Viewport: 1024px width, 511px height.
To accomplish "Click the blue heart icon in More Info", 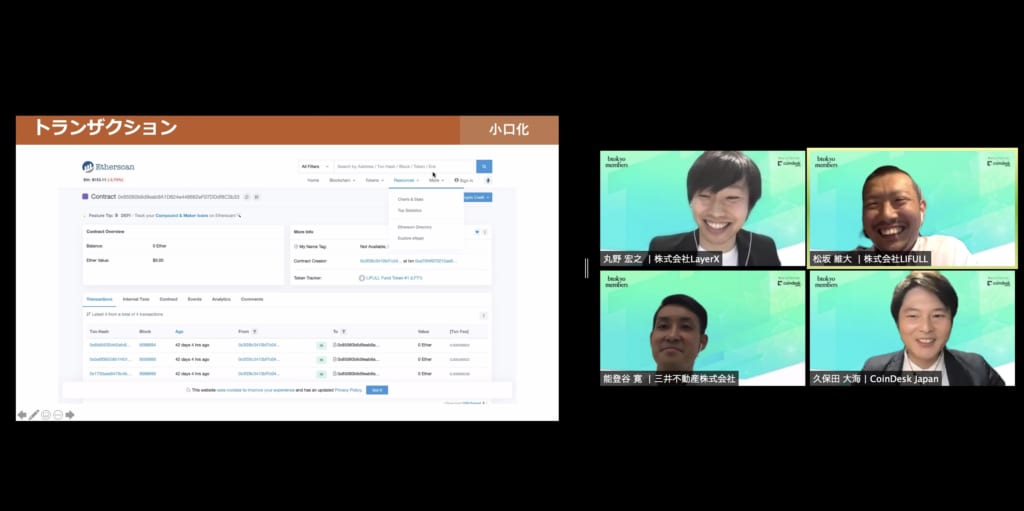I will pos(477,232).
